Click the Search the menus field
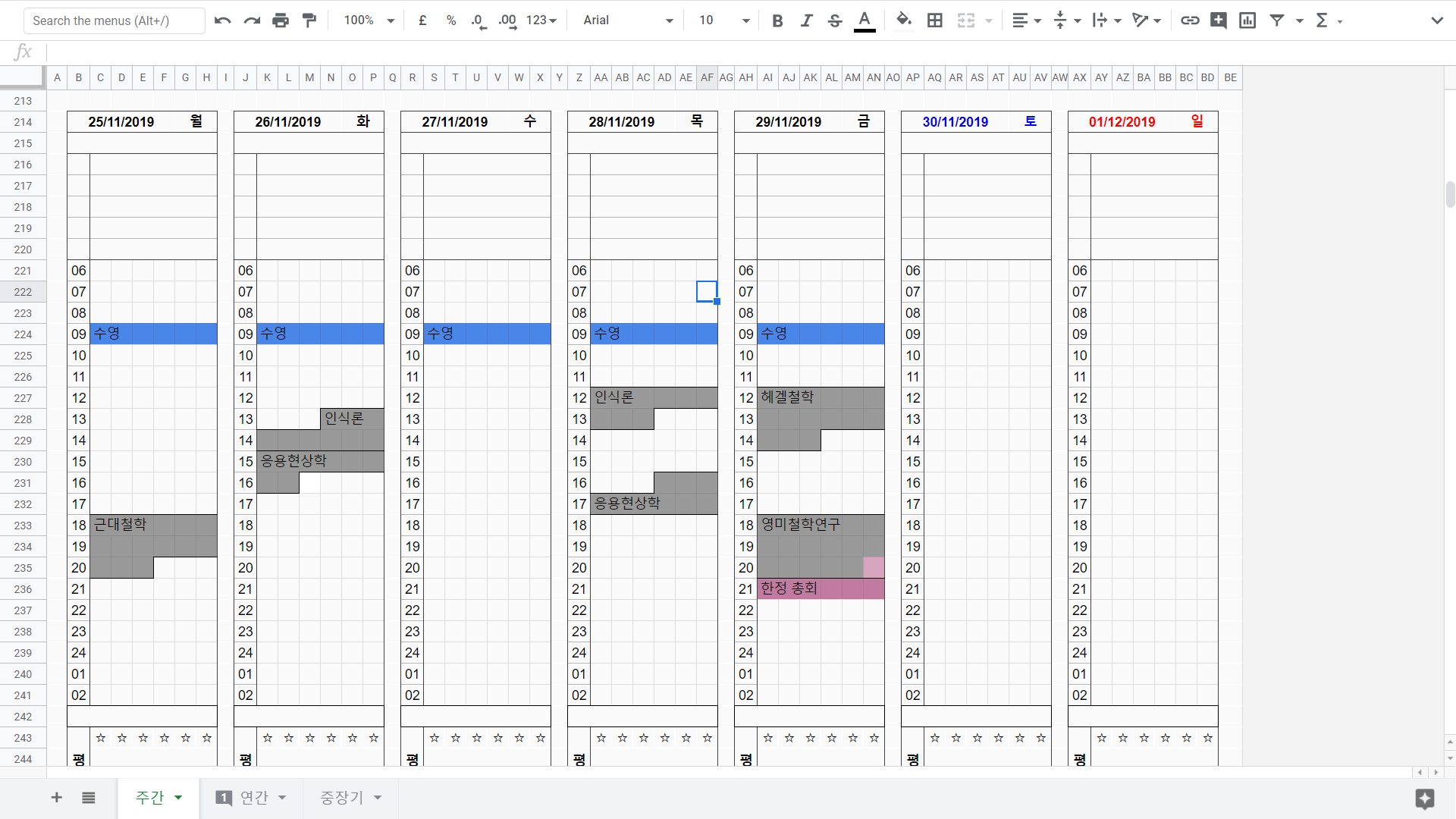Viewport: 1456px width, 819px height. coord(114,20)
